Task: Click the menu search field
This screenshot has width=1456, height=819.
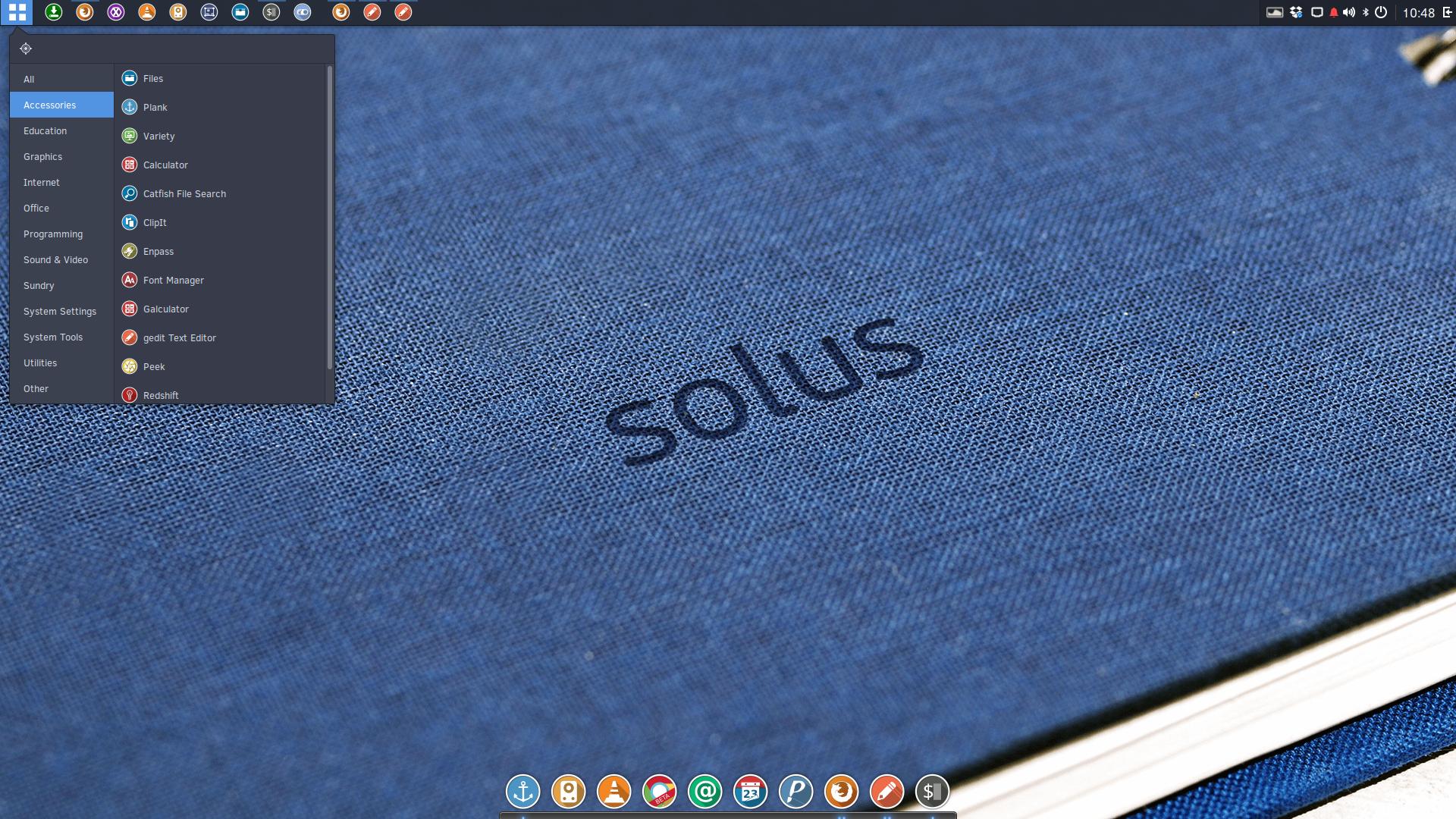Action: point(172,49)
